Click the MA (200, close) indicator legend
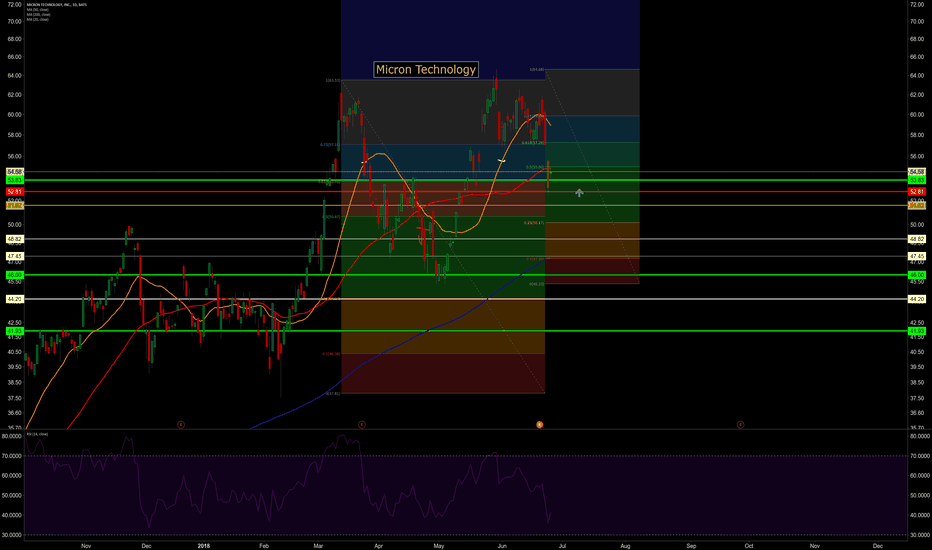The image size is (932, 550). tap(38, 14)
